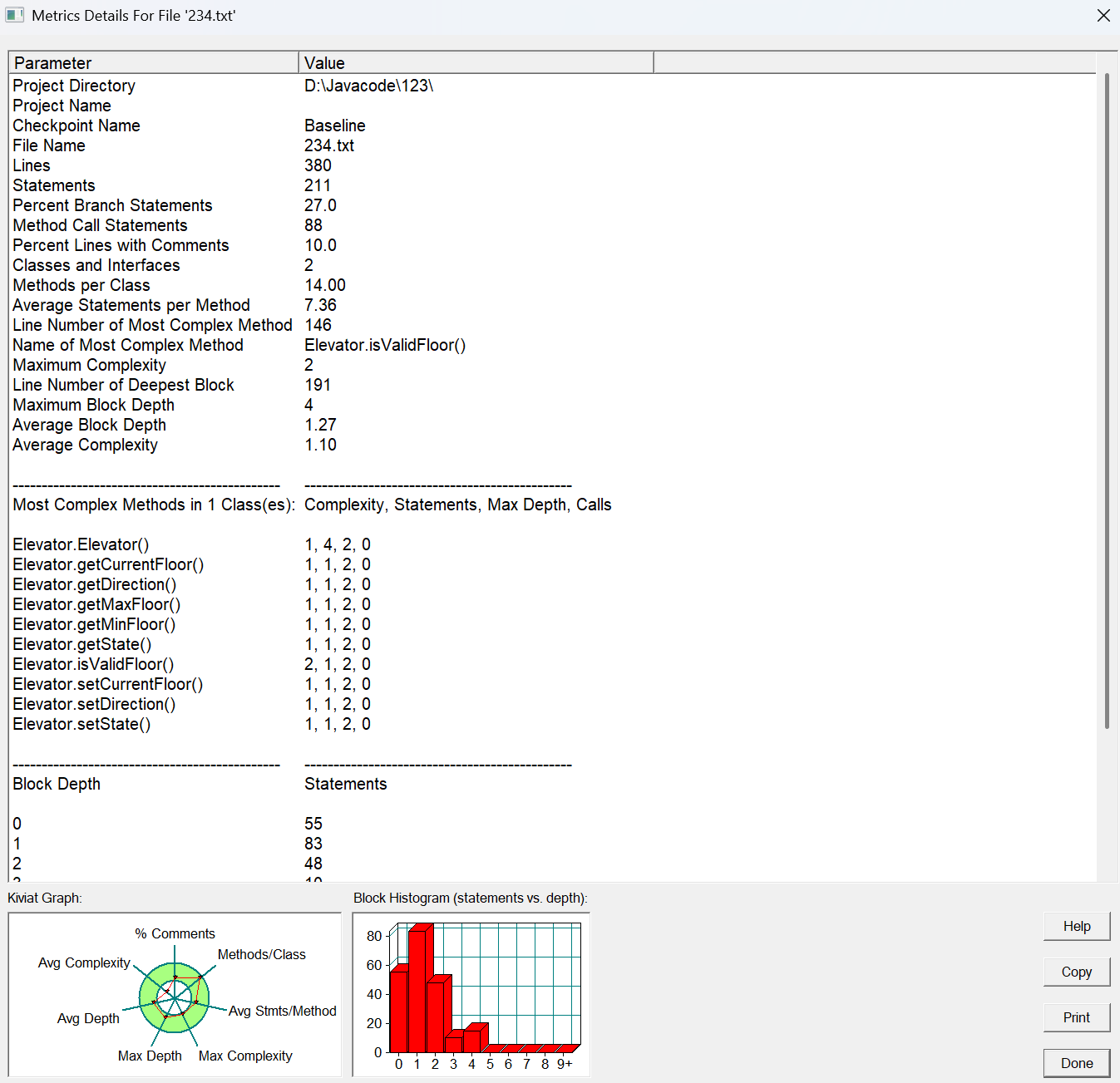Image resolution: width=1120 pixels, height=1083 pixels.
Task: Select Line Number of Deepest Block row
Action: pos(123,385)
